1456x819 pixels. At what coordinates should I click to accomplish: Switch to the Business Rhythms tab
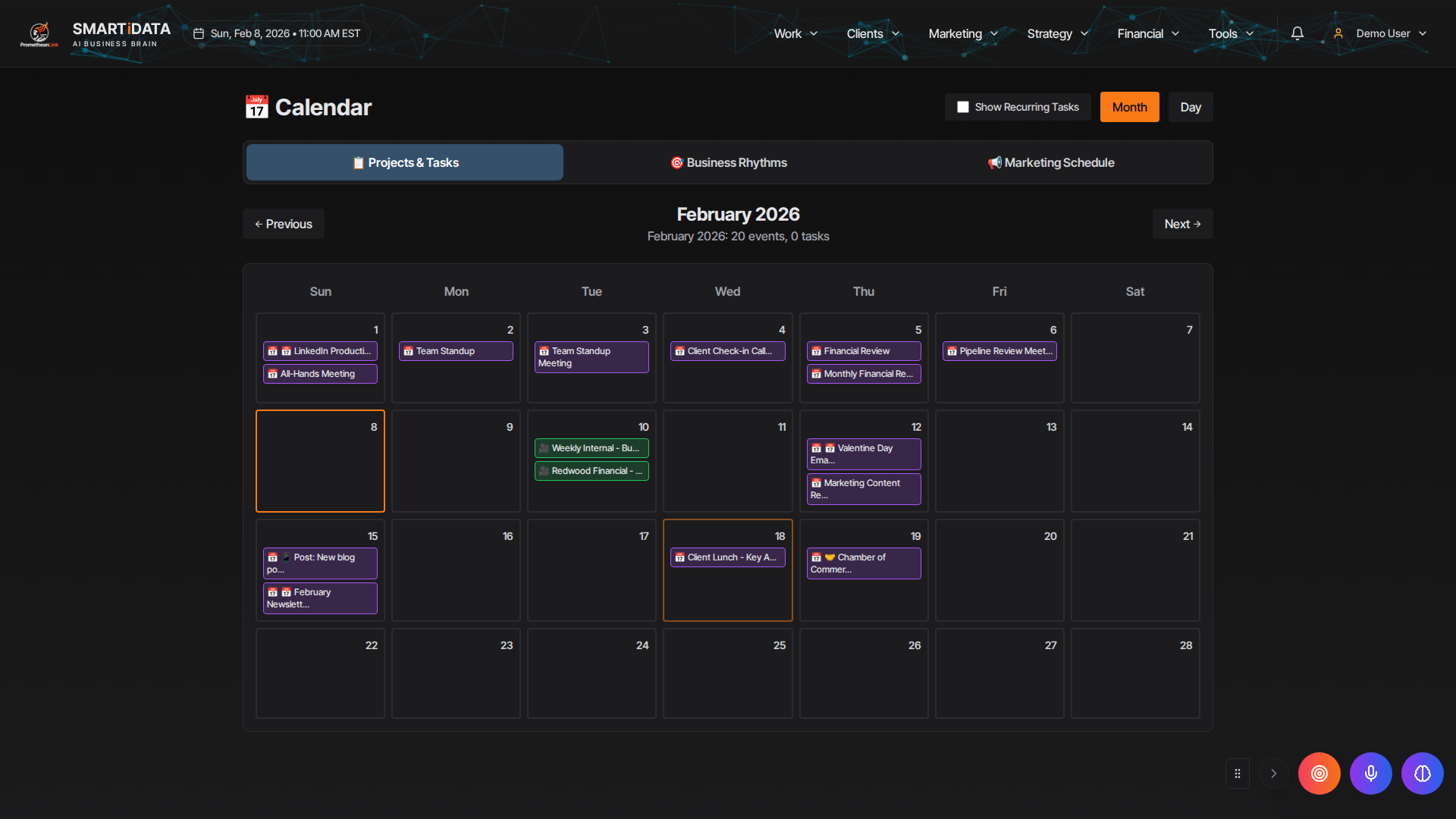pyautogui.click(x=728, y=162)
